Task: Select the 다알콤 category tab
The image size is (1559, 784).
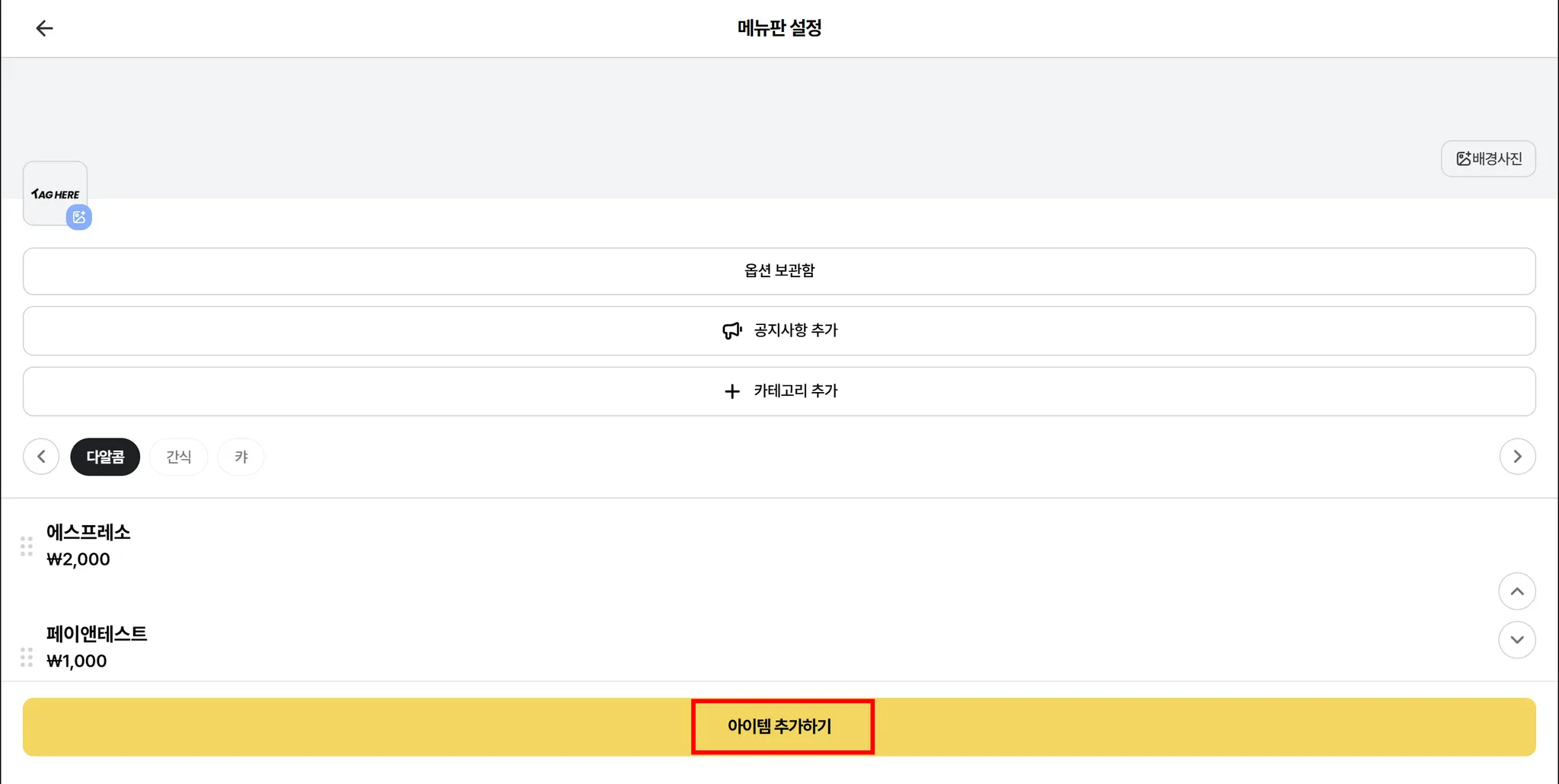Action: coord(105,457)
